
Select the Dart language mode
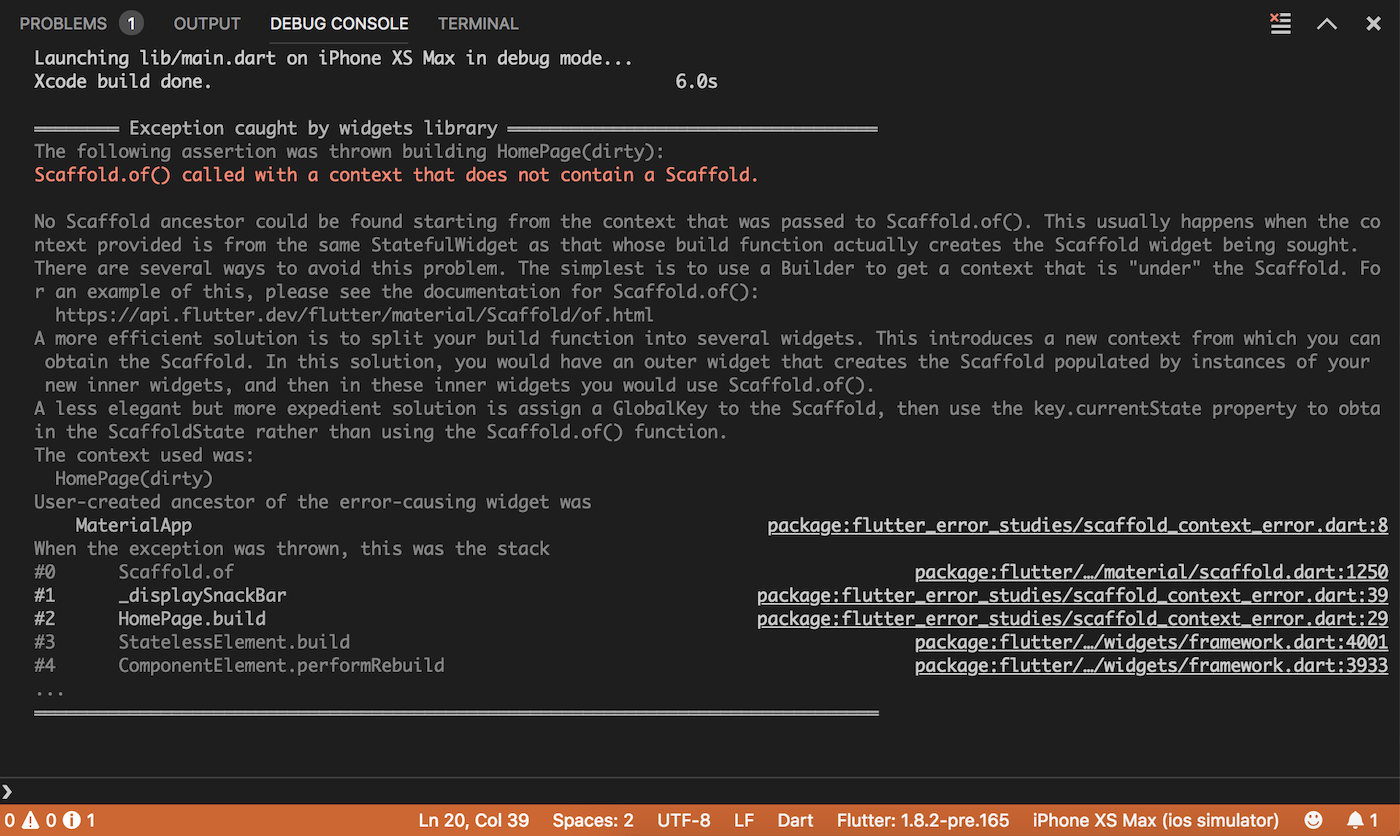pos(795,820)
